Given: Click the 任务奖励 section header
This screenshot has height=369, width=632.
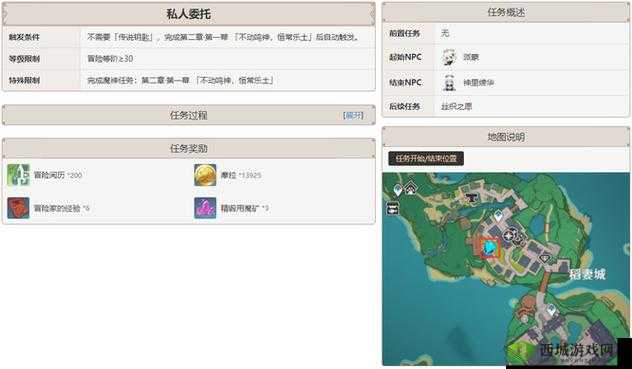Looking at the screenshot, I should pos(189,148).
